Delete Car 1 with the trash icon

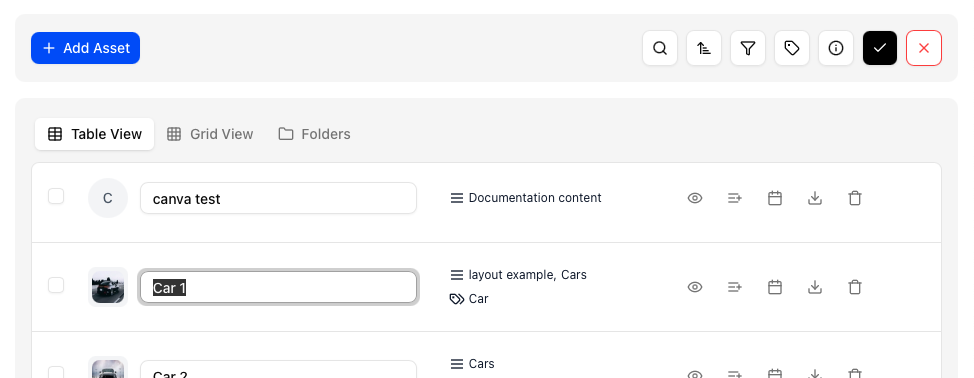(855, 287)
